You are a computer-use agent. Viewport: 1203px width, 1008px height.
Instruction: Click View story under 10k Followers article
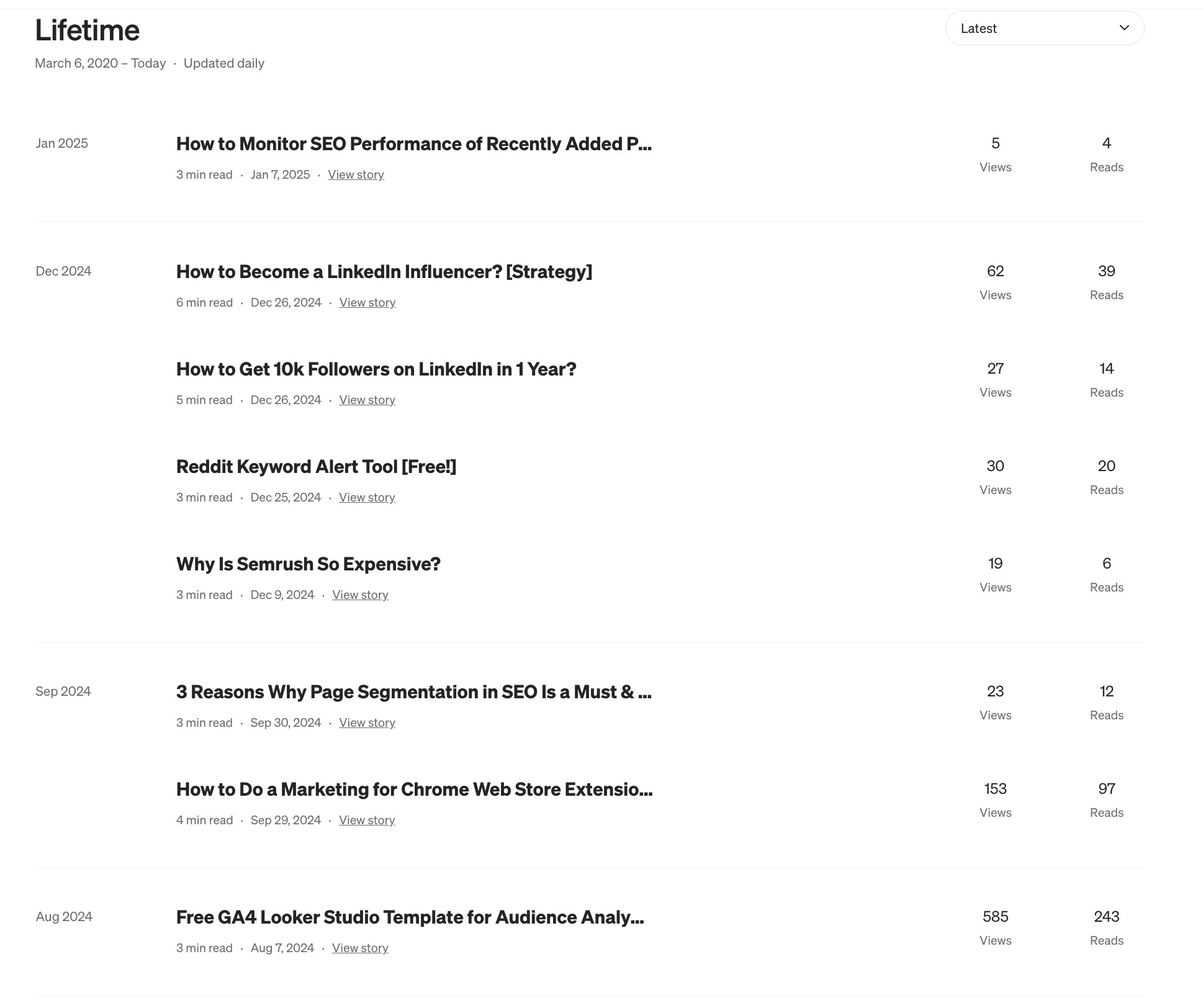367,400
